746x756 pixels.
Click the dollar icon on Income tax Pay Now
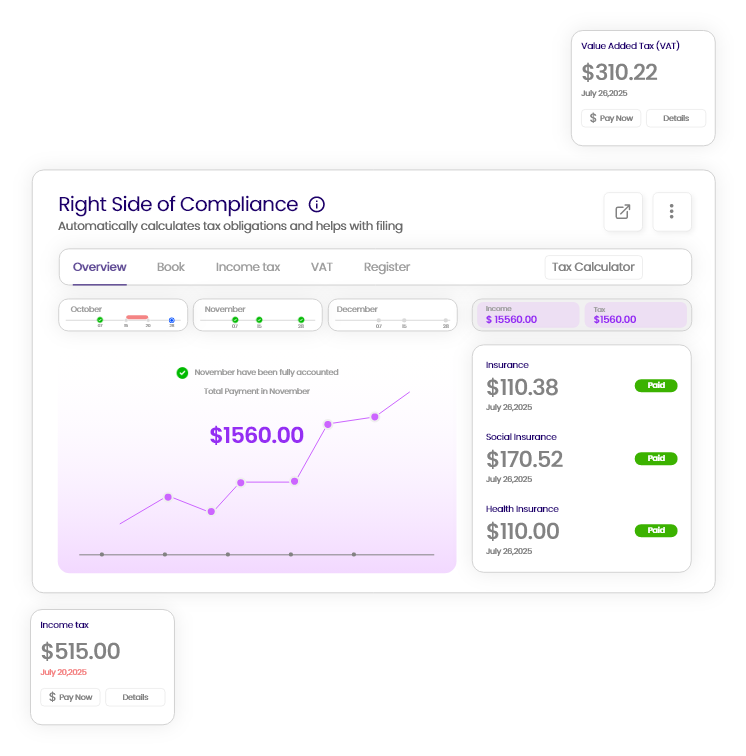[52, 697]
